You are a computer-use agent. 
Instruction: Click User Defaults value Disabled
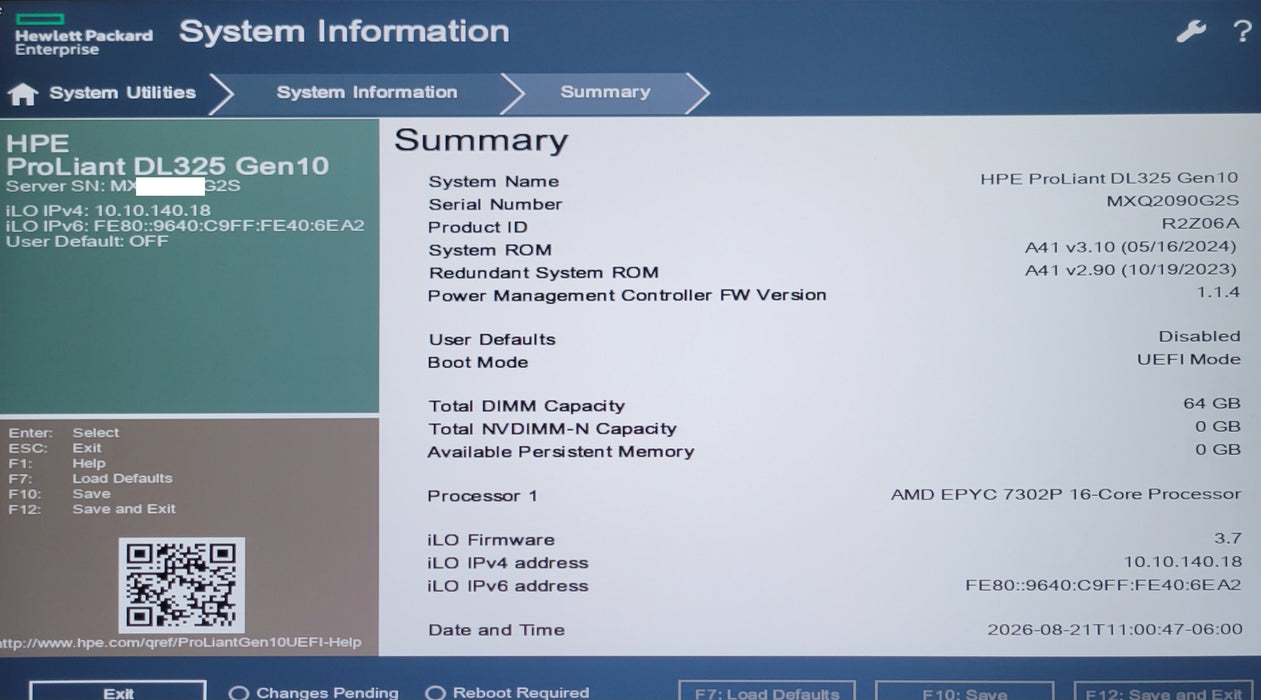pos(1199,336)
